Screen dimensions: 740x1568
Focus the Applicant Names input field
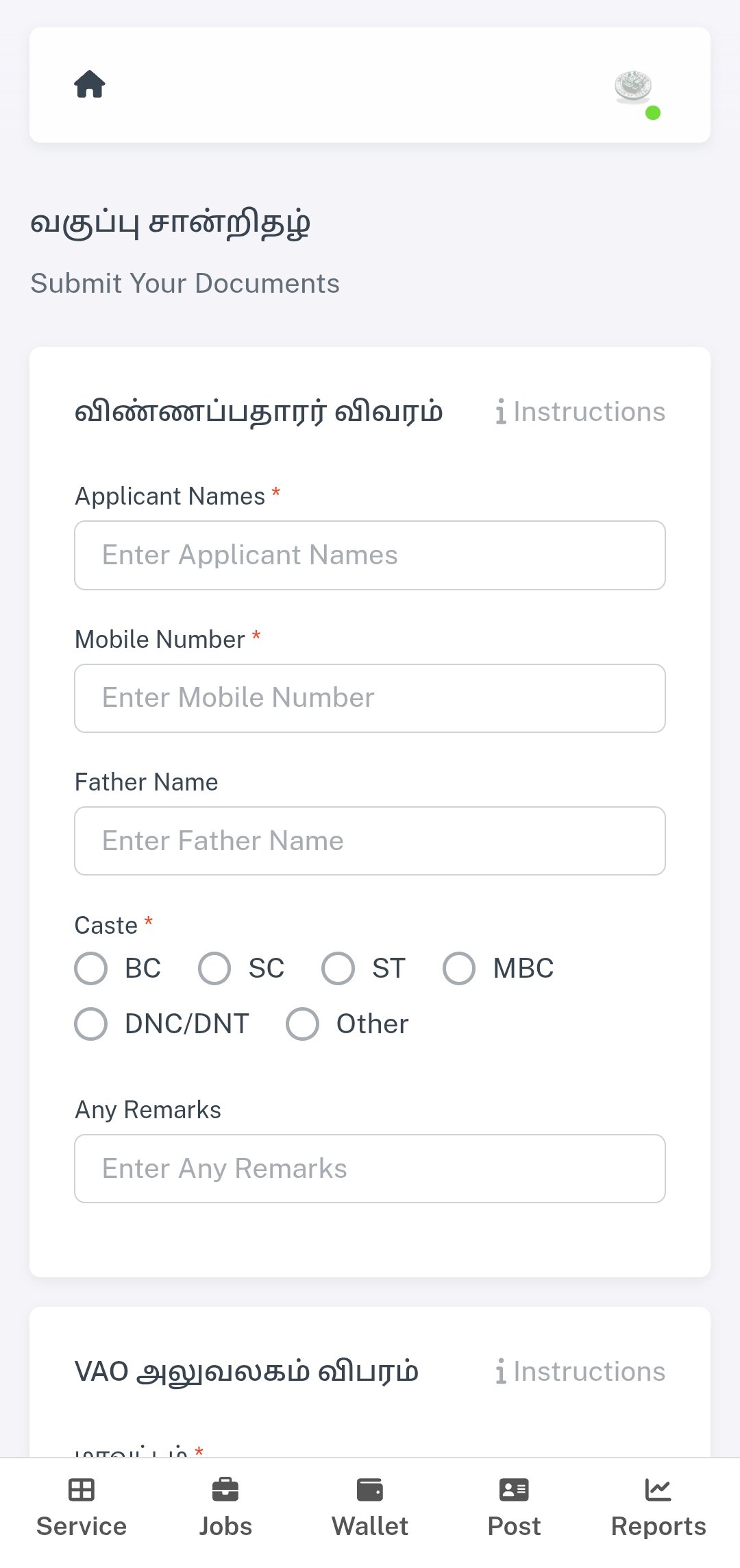pyautogui.click(x=370, y=555)
